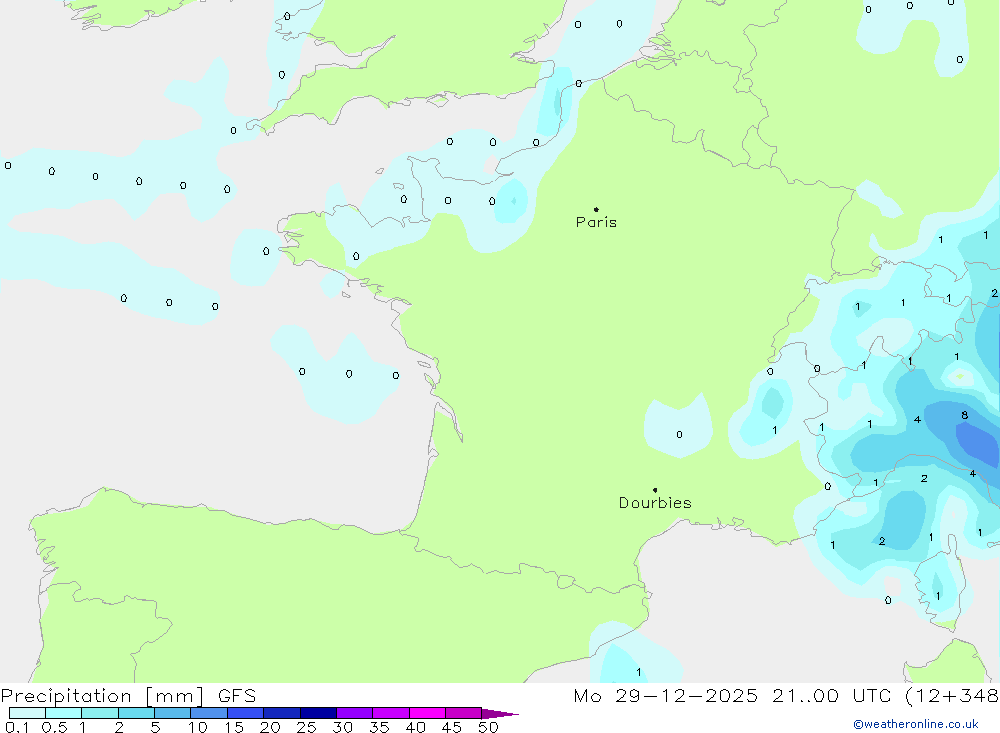Click the 35 legend scale label

[379, 727]
